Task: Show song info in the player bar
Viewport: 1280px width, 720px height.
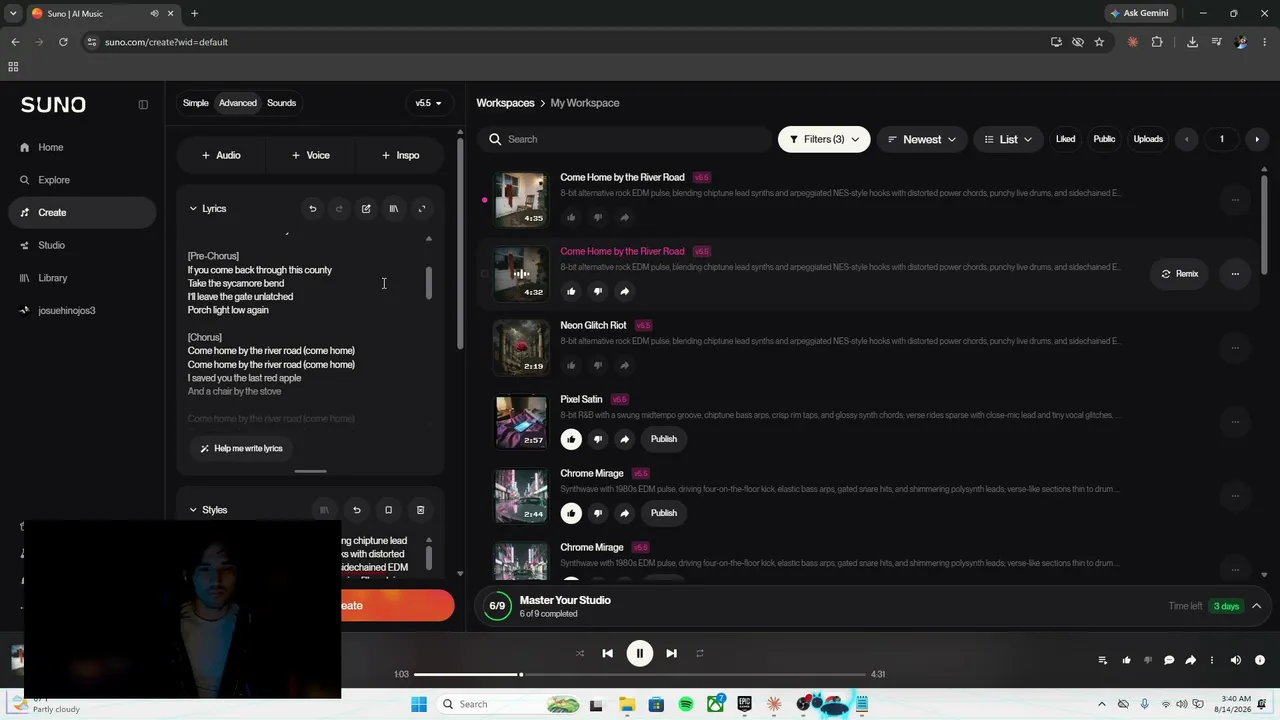Action: 1260,660
